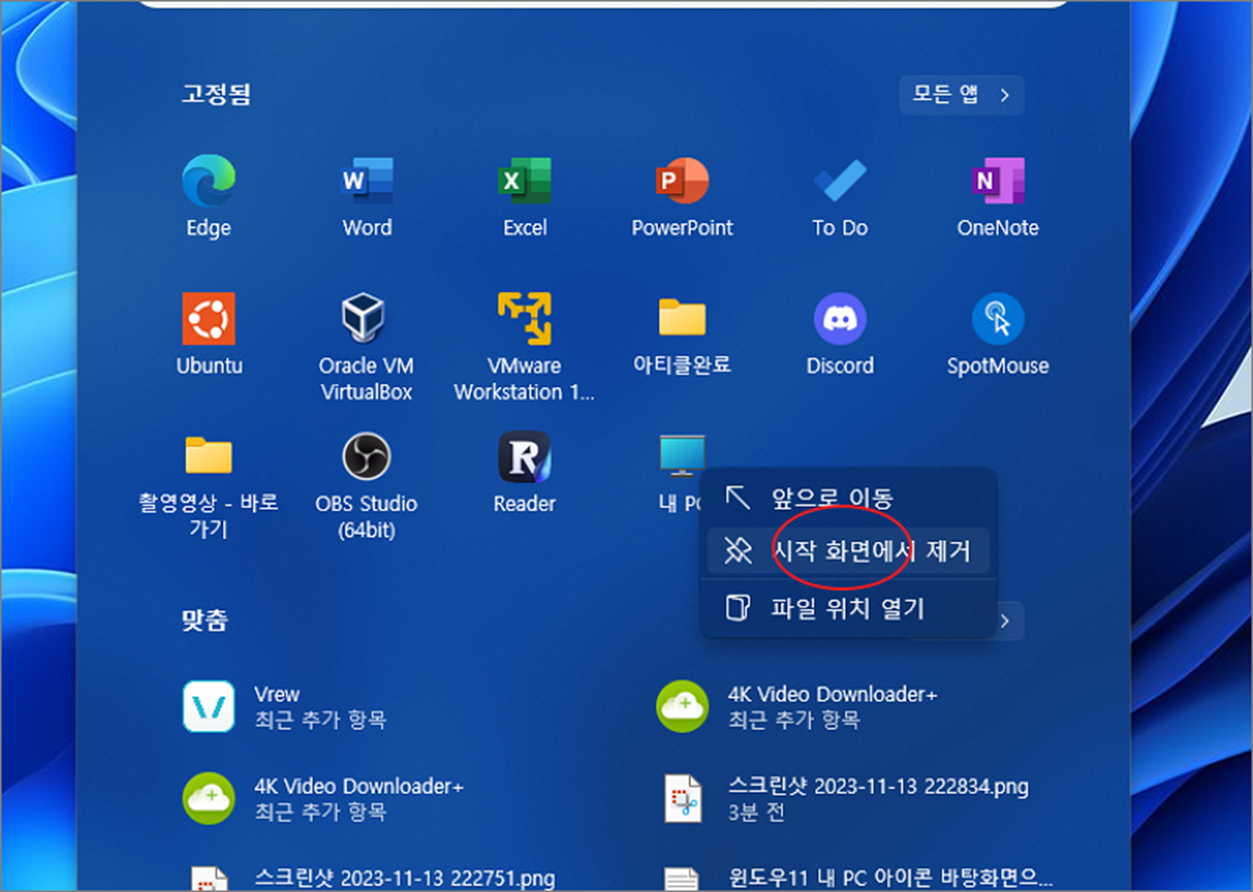Image resolution: width=1253 pixels, height=892 pixels.
Task: Open the Edge pinned app
Action: (208, 182)
